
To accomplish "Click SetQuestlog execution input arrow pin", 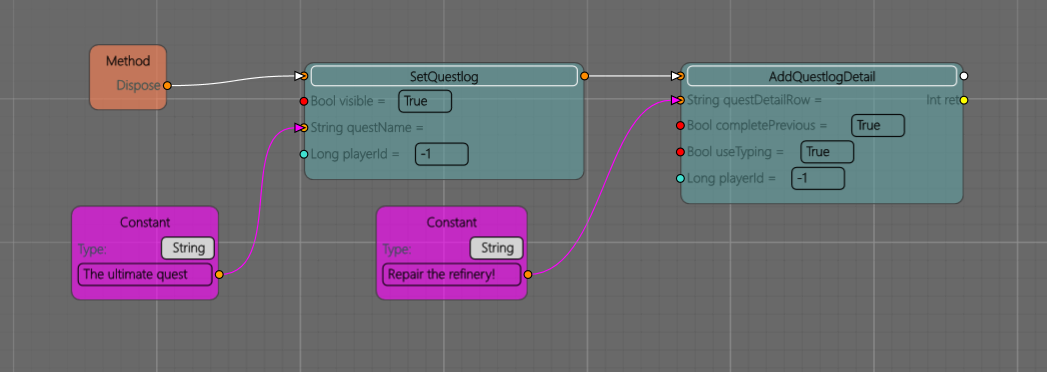I will (301, 76).
